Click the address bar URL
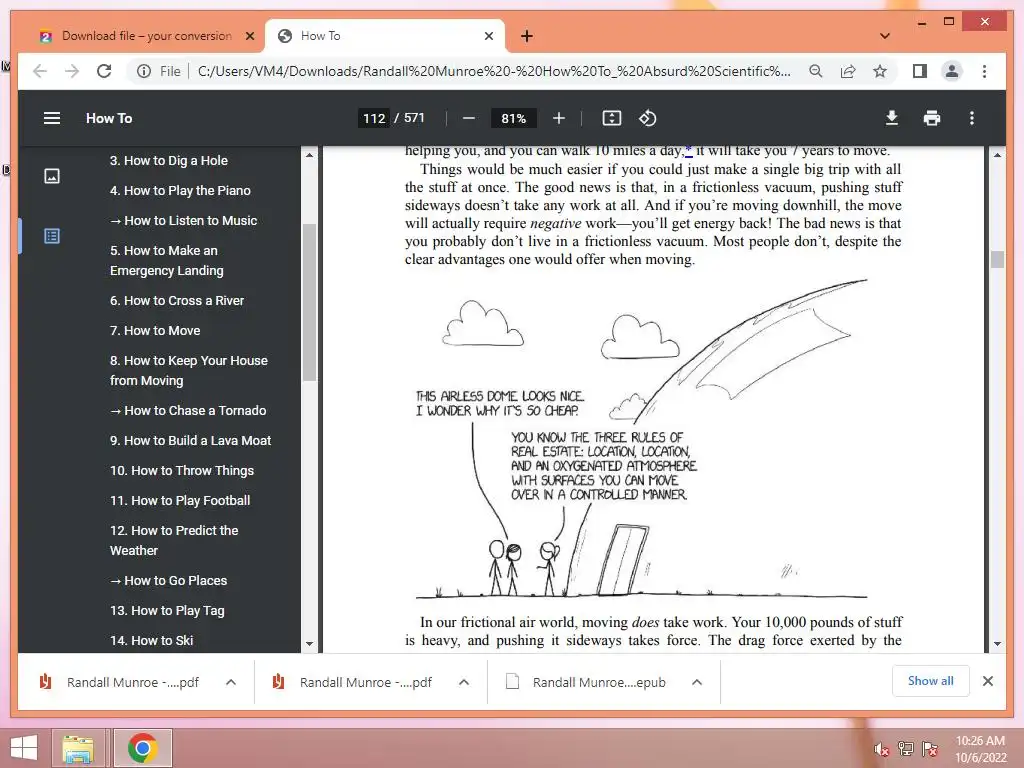 pyautogui.click(x=494, y=71)
